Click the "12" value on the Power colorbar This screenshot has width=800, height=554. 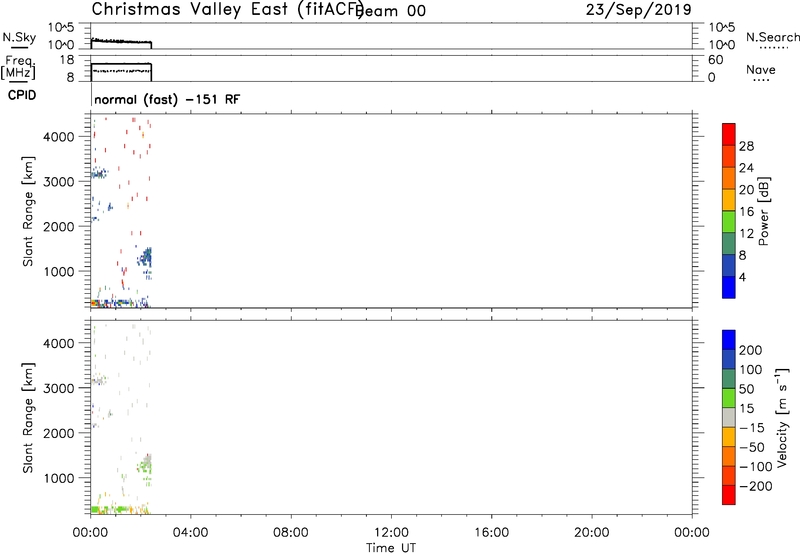(x=746, y=234)
